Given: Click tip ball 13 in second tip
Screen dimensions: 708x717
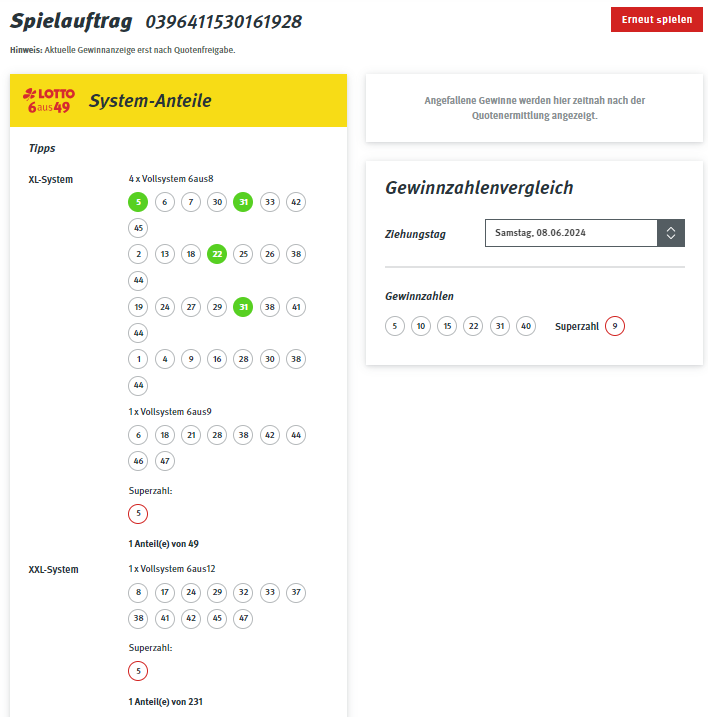Looking at the screenshot, I should point(165,254).
